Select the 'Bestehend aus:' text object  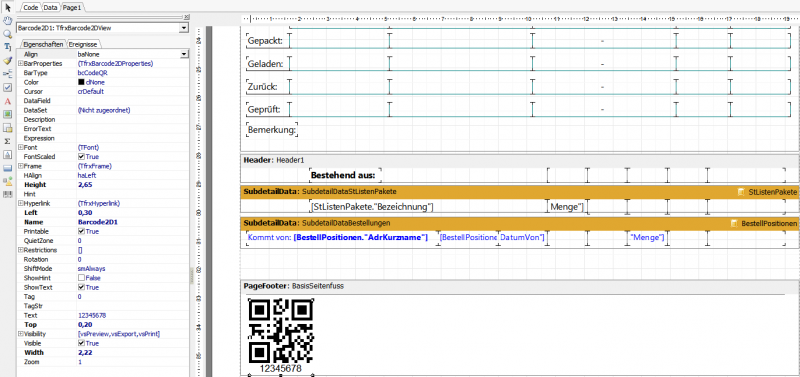point(346,175)
